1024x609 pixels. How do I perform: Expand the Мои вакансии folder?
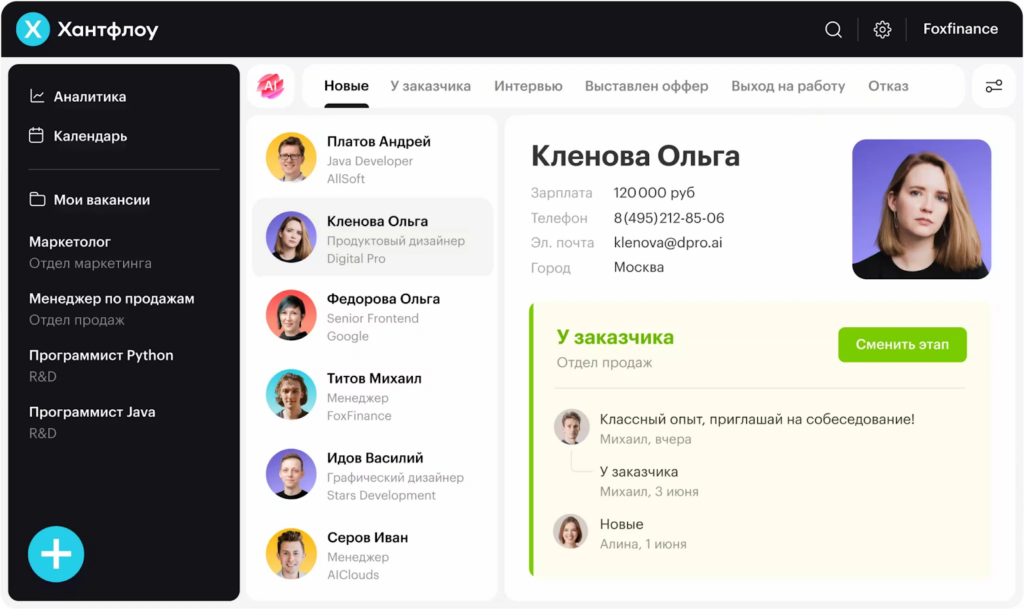[101, 200]
